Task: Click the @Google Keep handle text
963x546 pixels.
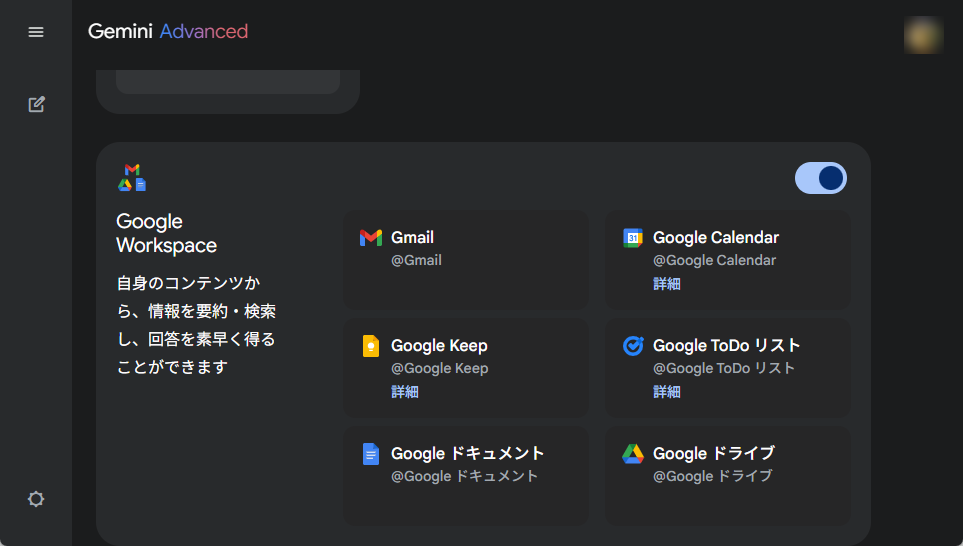Action: (440, 369)
